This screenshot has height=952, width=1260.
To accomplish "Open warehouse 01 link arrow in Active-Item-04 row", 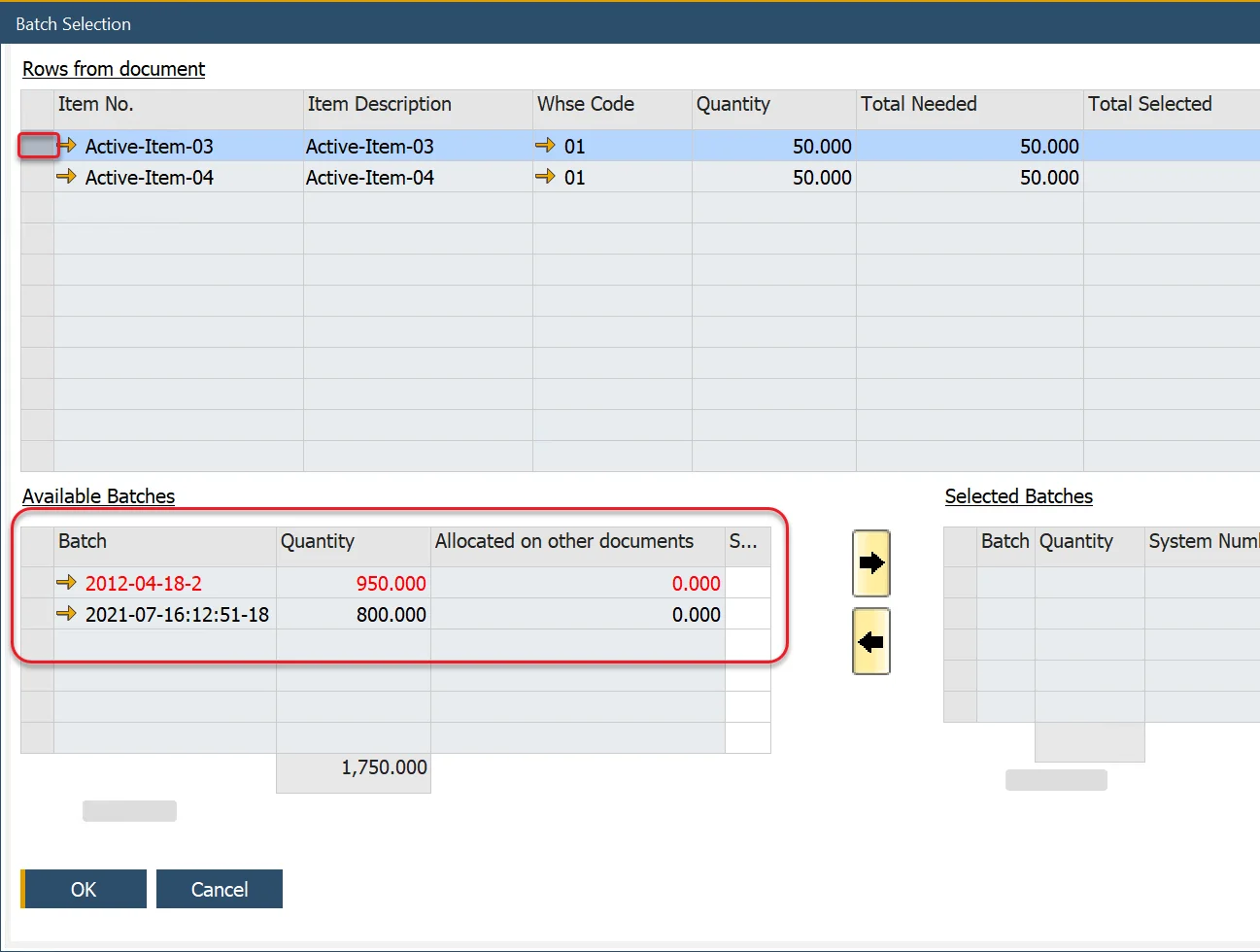I will 546,177.
